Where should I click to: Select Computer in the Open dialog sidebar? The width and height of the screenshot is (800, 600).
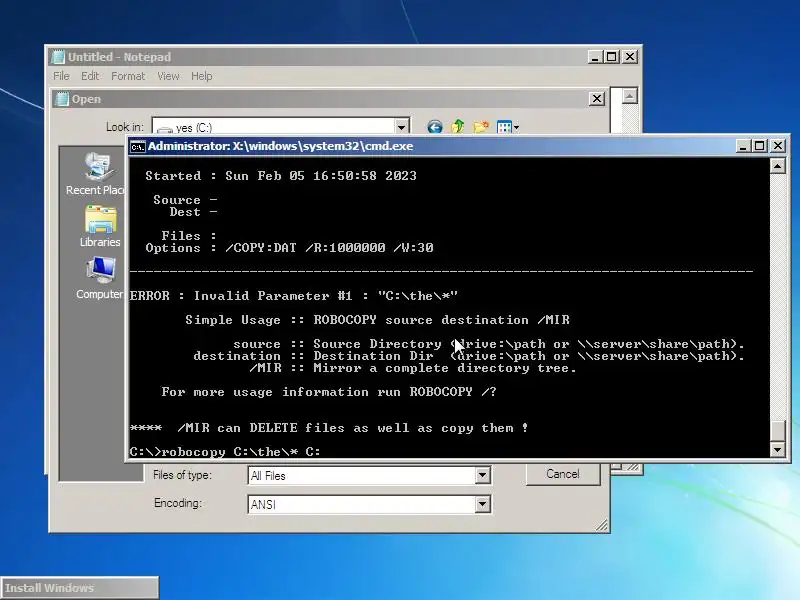99,279
